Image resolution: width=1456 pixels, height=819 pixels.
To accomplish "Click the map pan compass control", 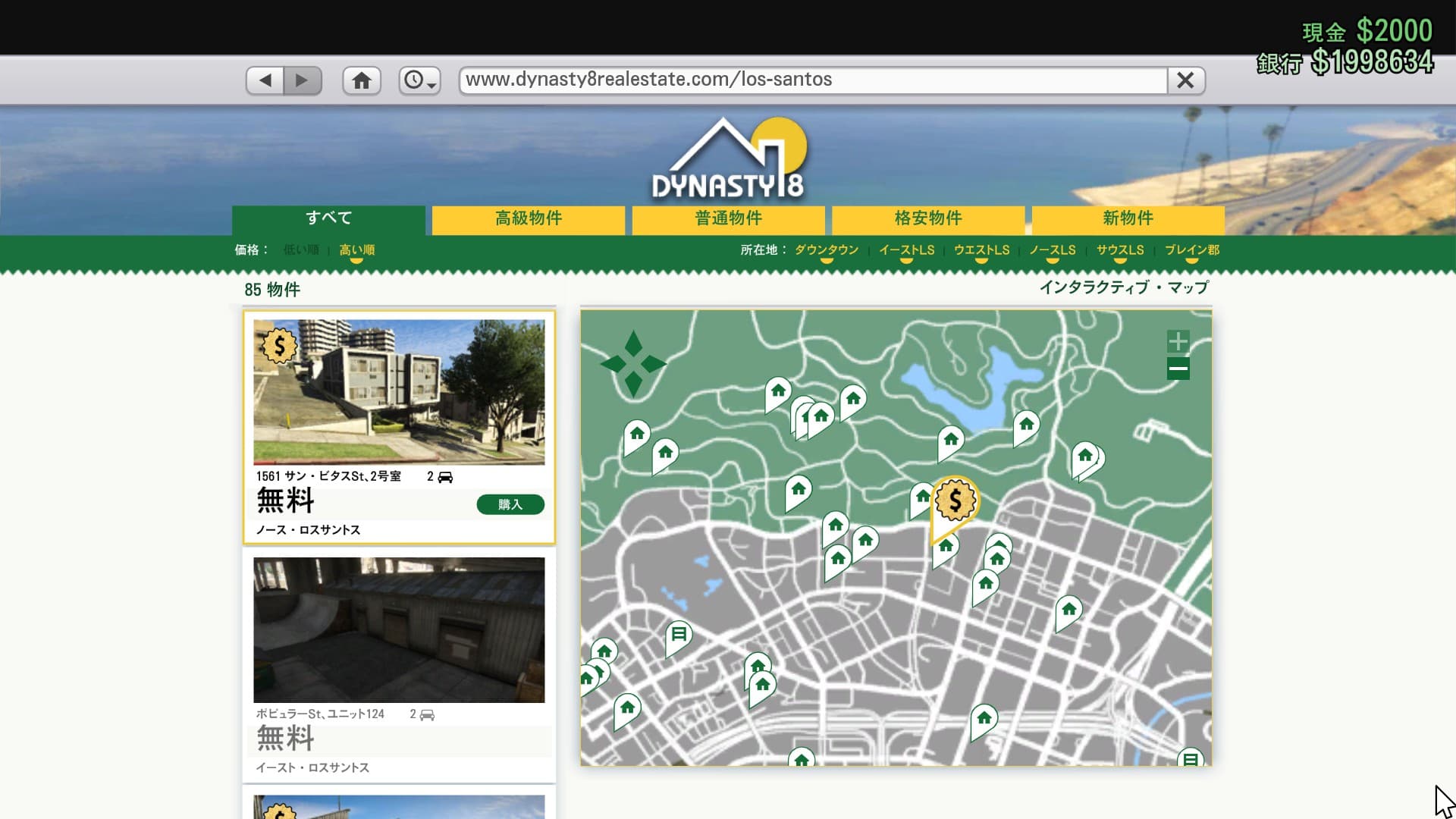I will pyautogui.click(x=633, y=364).
